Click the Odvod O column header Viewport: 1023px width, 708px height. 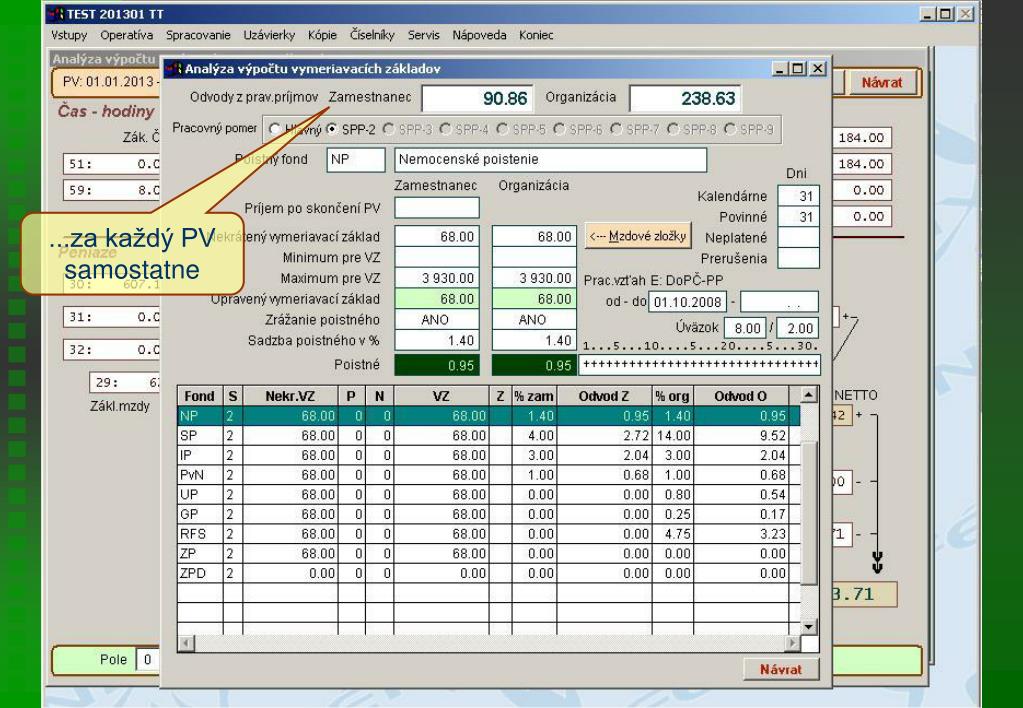[x=741, y=395]
